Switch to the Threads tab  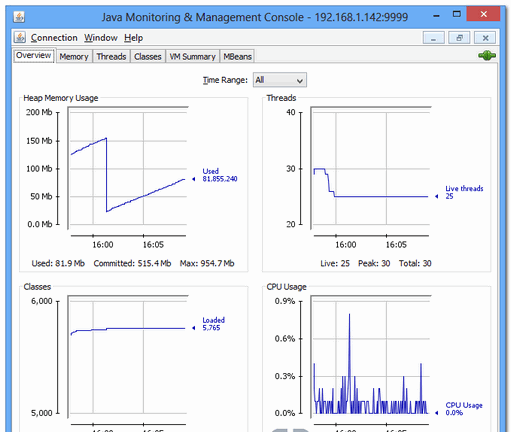[x=111, y=56]
